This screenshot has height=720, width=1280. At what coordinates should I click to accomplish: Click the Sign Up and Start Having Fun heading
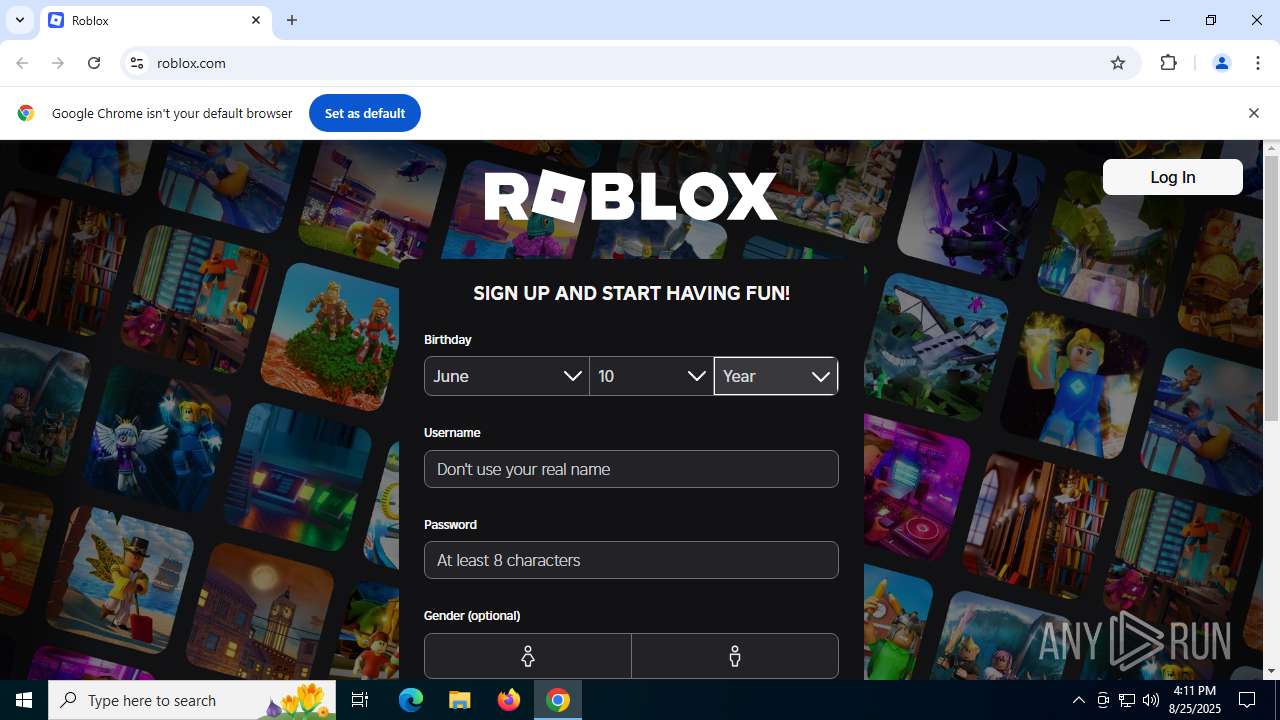pyautogui.click(x=631, y=293)
